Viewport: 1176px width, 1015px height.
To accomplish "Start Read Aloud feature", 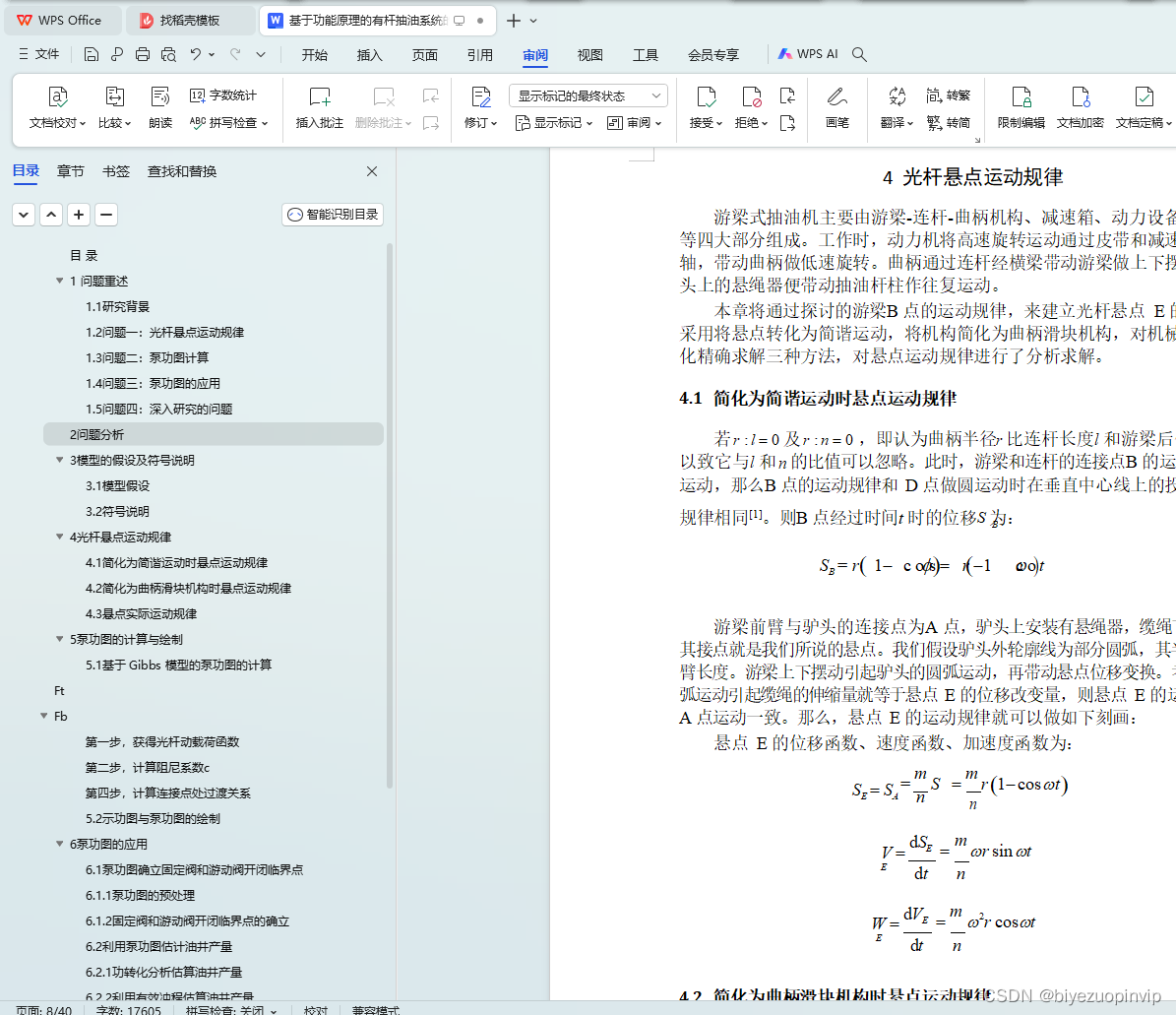I will click(160, 108).
